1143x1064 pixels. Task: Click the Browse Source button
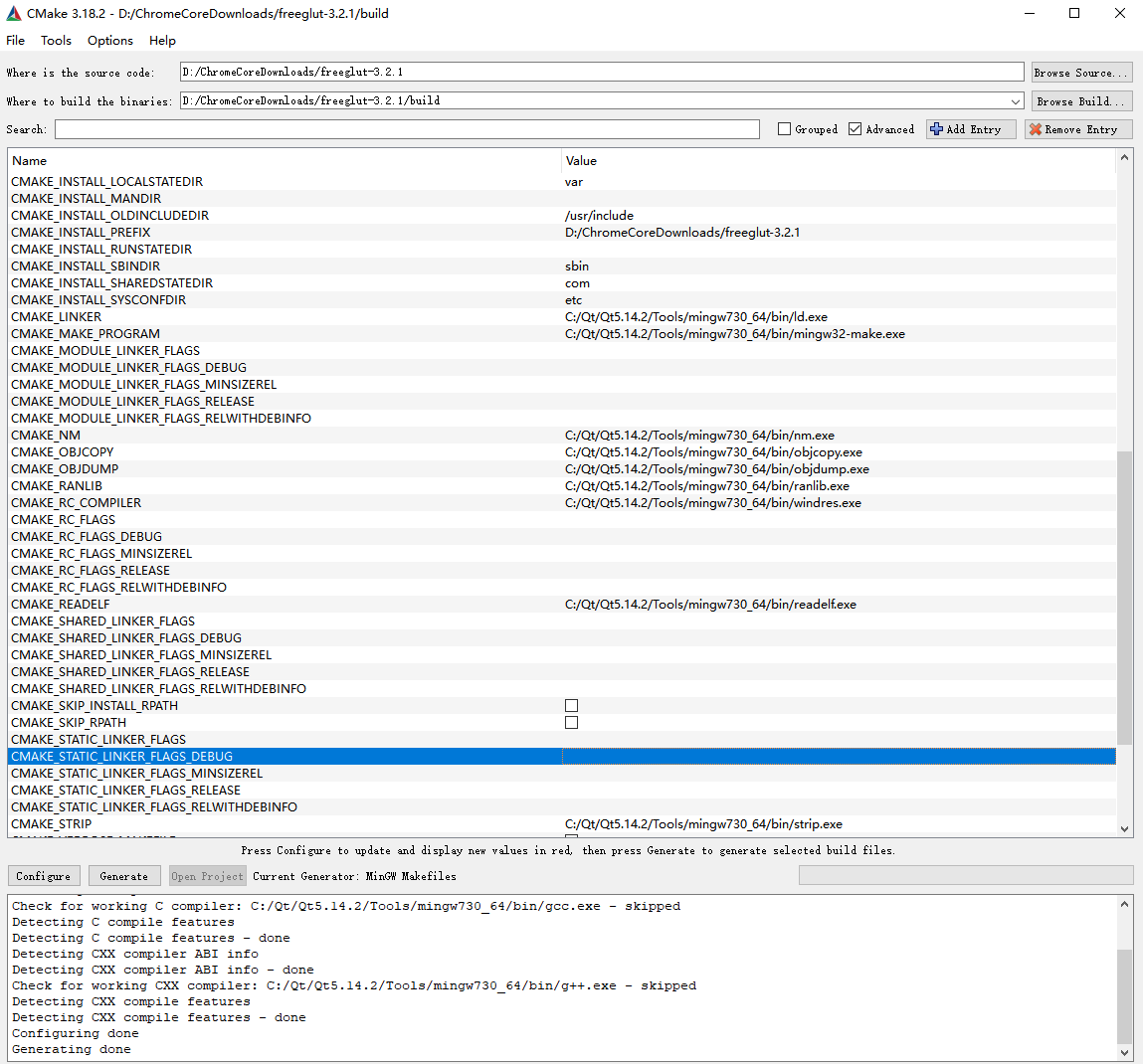1081,73
